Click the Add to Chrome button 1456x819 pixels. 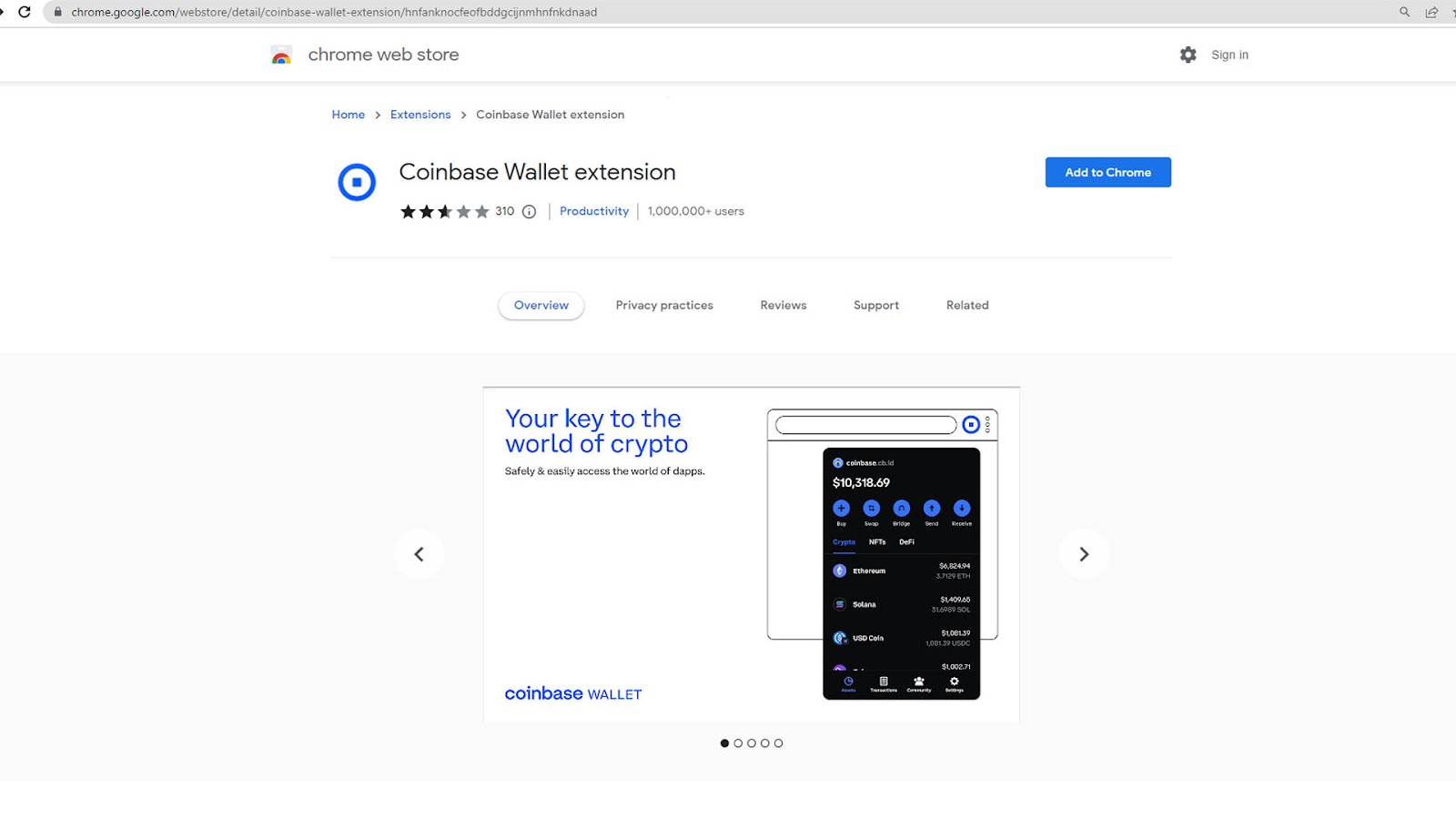pos(1108,172)
